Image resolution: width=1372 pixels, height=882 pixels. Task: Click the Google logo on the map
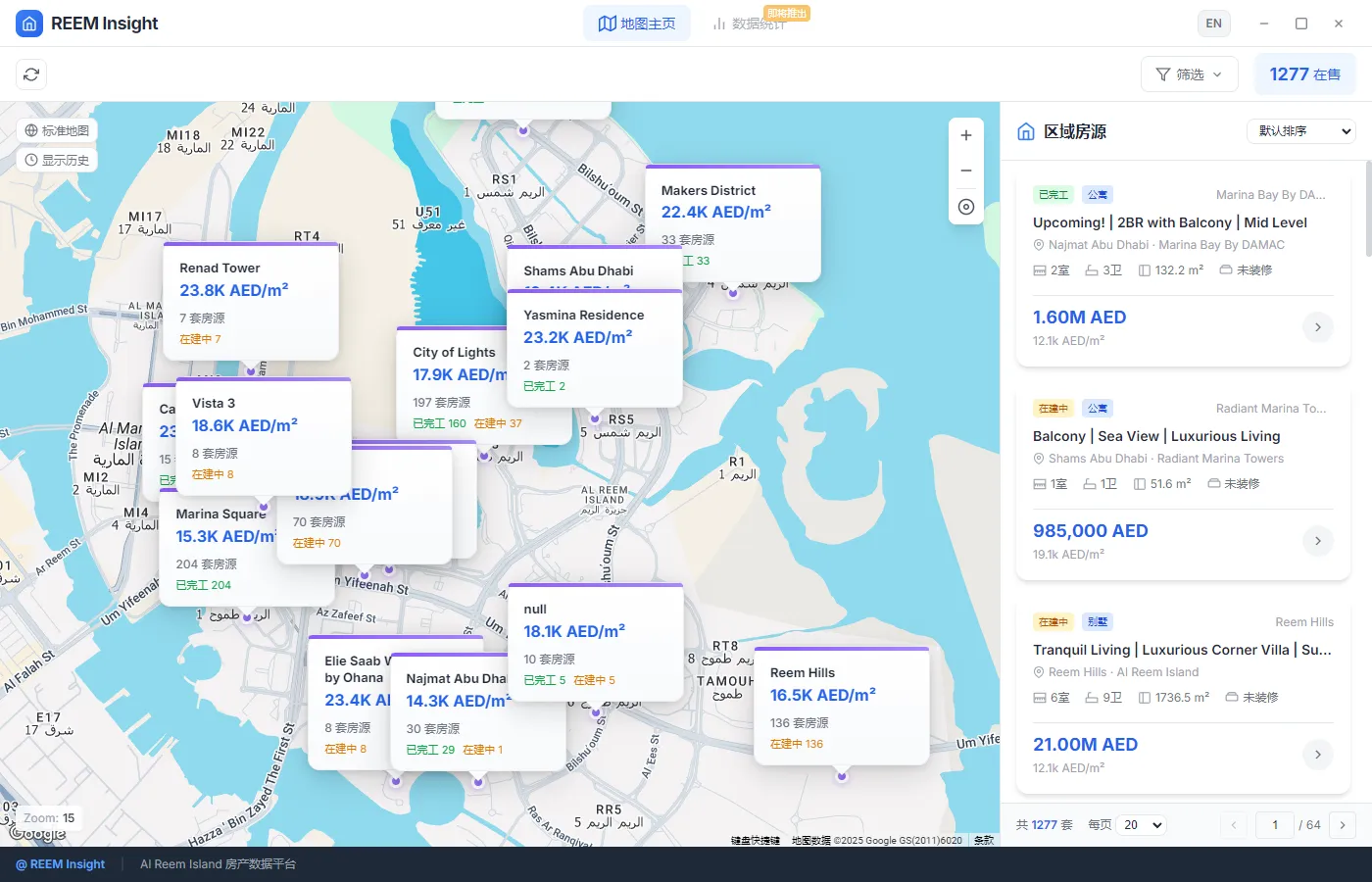tap(37, 834)
